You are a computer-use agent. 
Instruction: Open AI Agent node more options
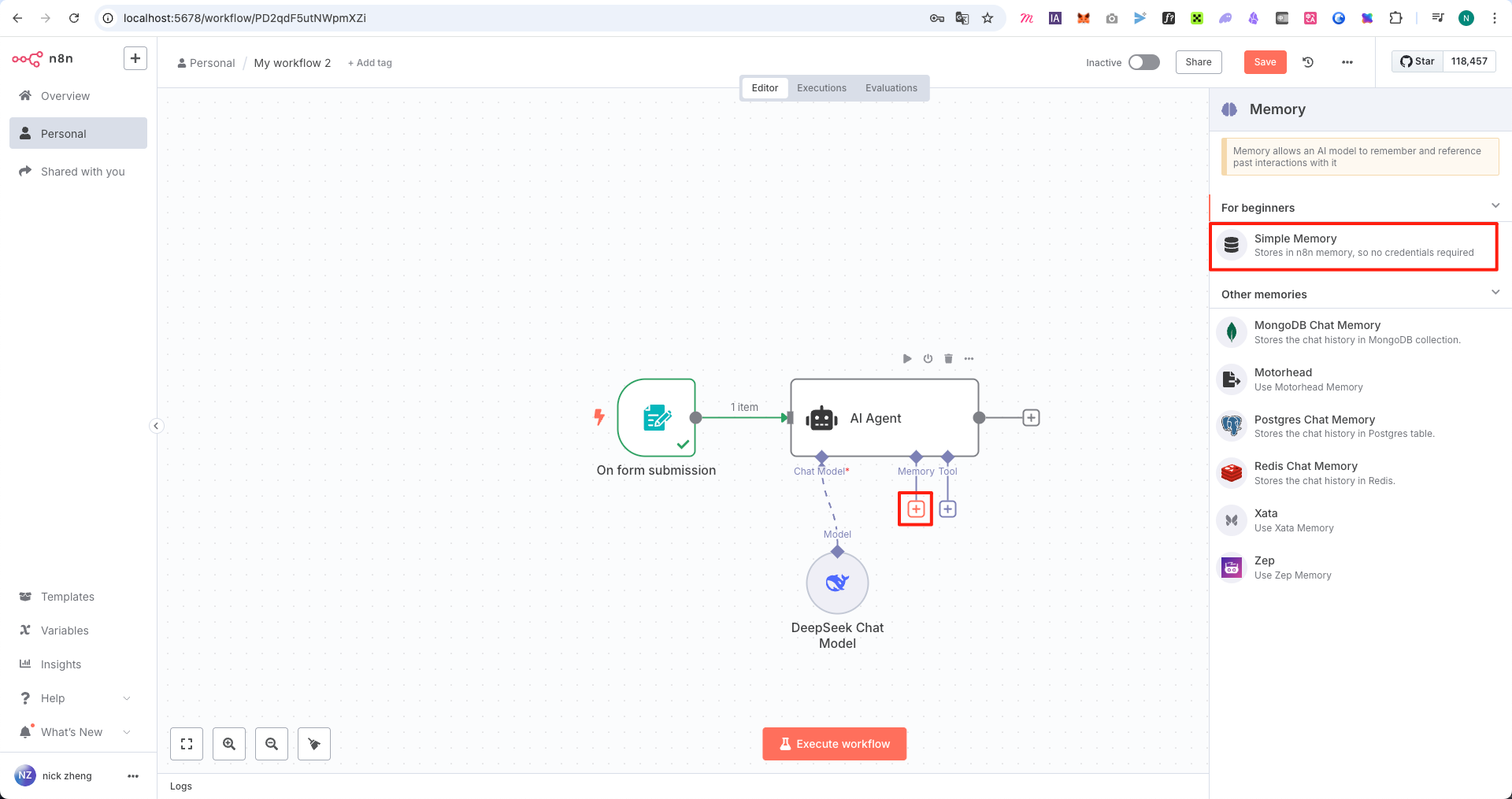[969, 359]
